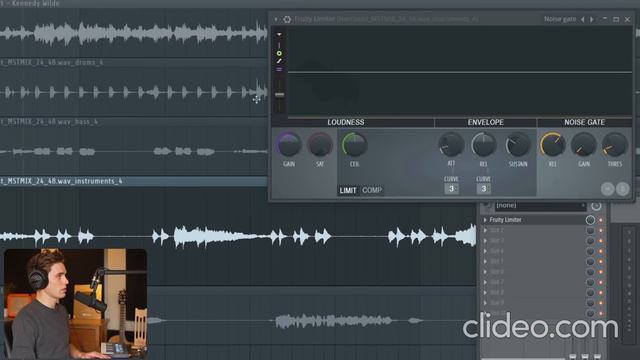Toggle the Slot 6 enable LED
640x360 pixels.
coord(600,272)
